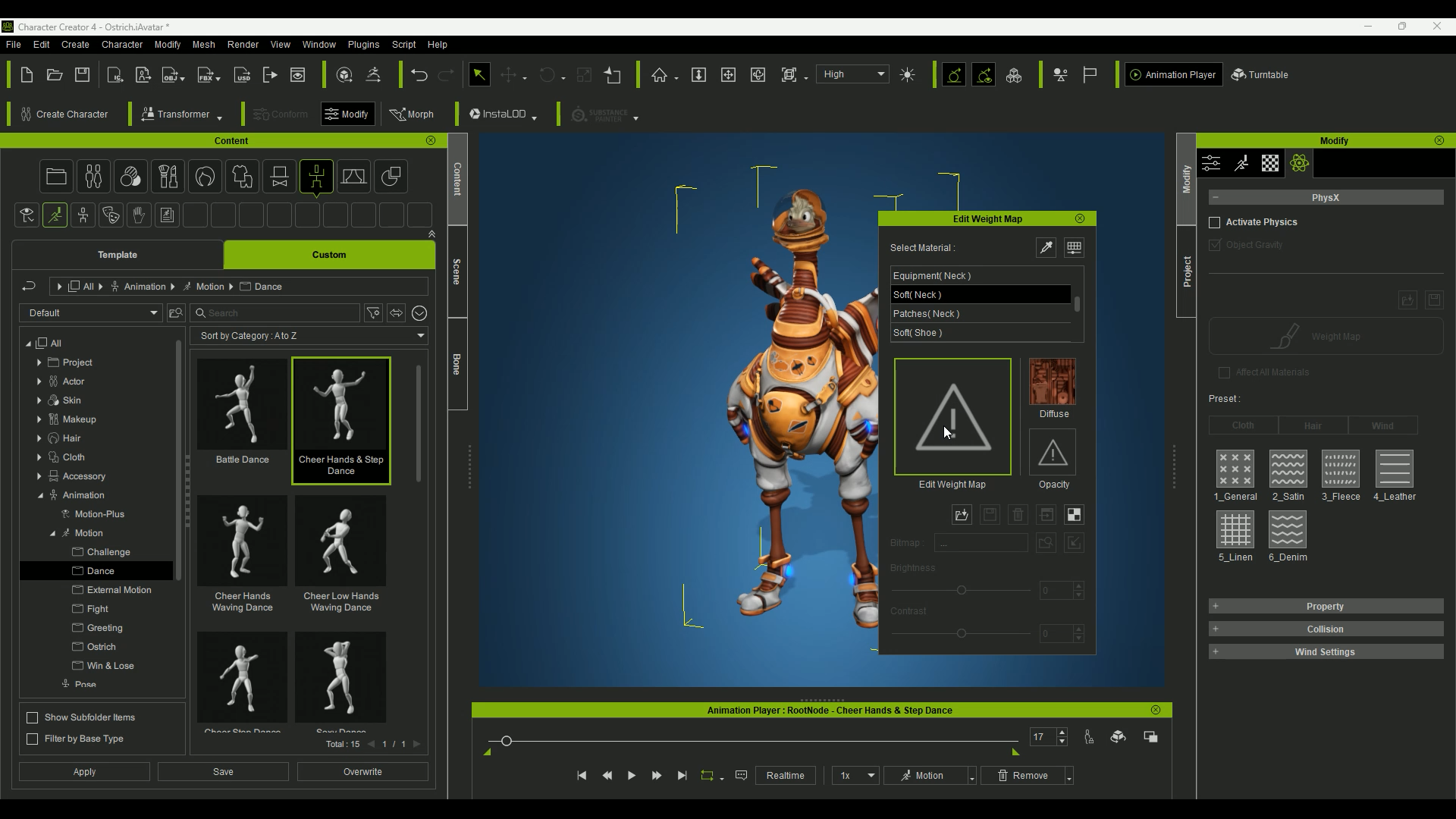Open the High quality dropdown

click(x=853, y=74)
